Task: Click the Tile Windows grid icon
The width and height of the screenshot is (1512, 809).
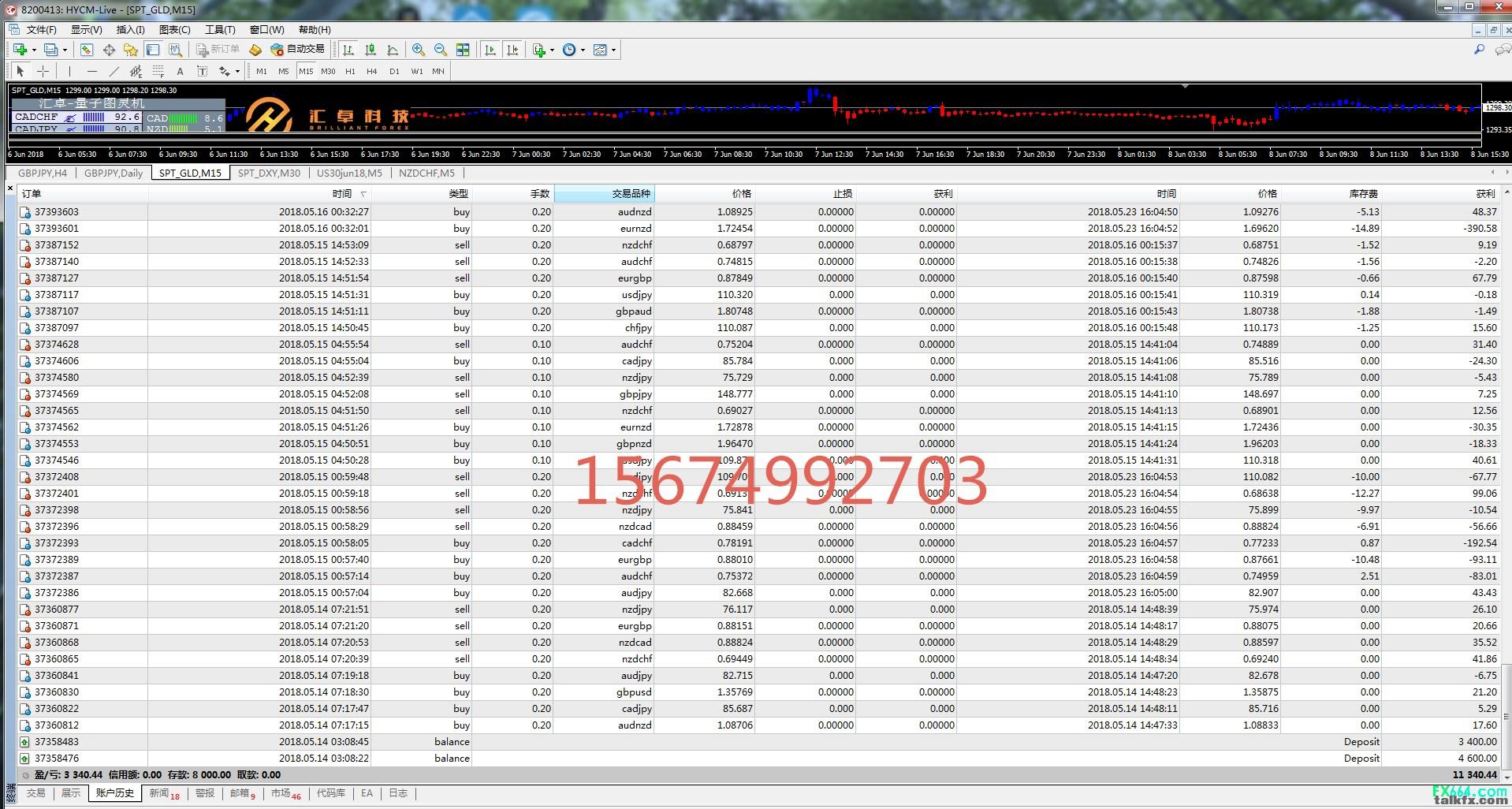Action: 463,50
